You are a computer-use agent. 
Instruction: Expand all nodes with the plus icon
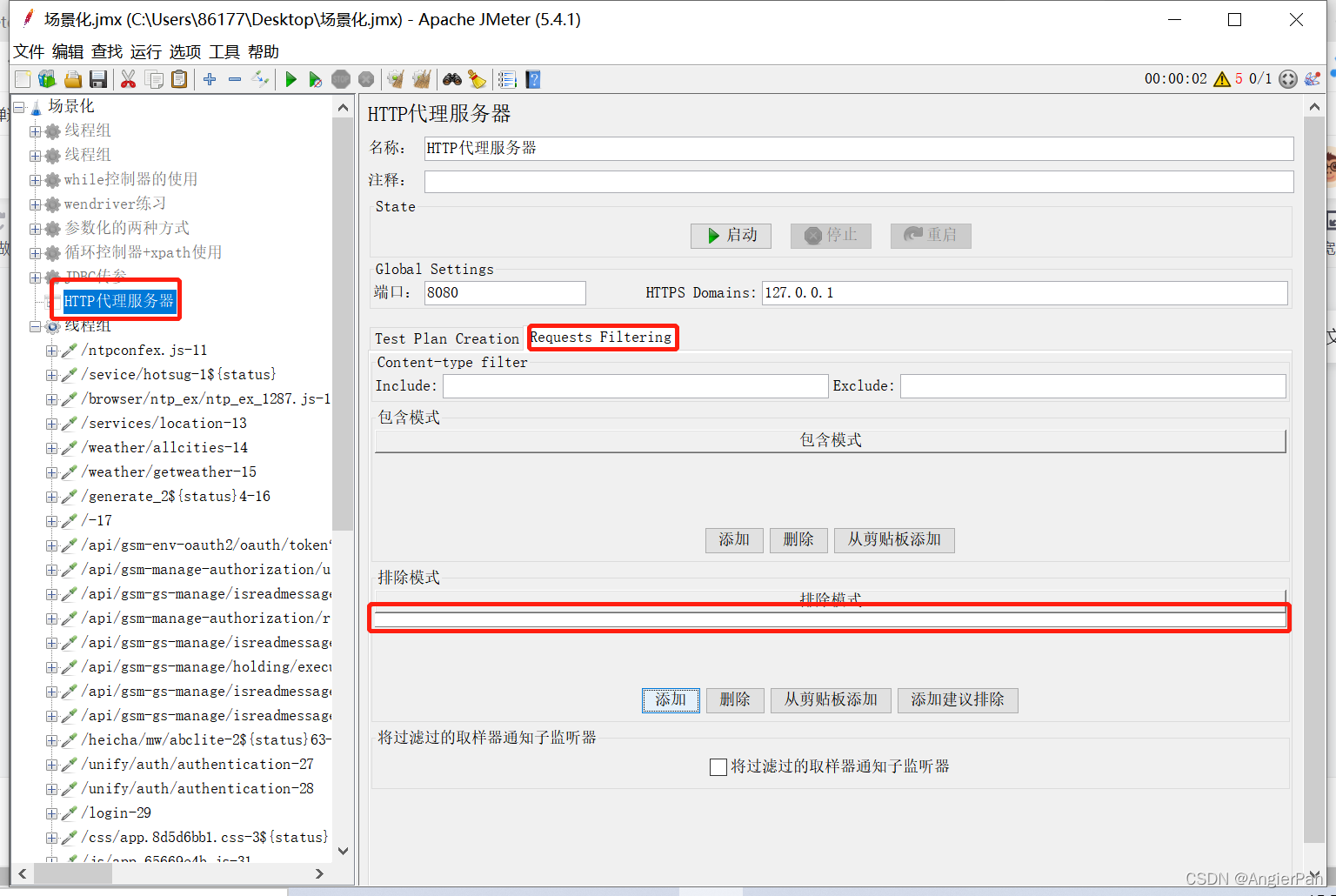coord(210,79)
